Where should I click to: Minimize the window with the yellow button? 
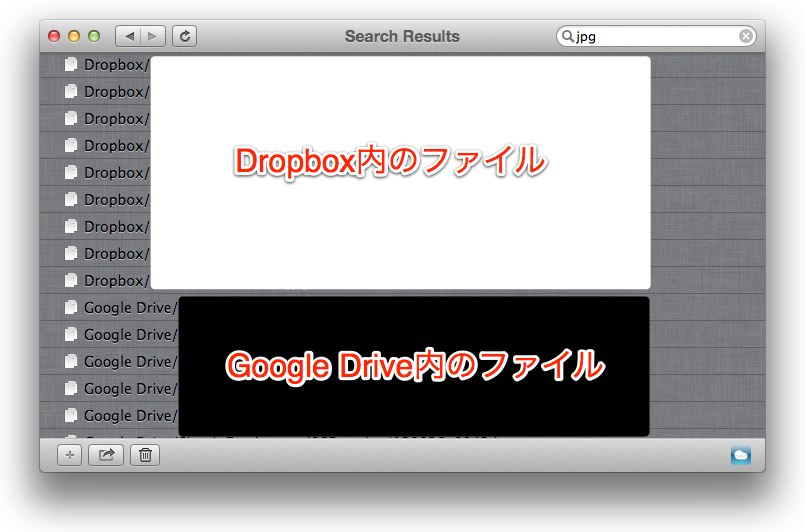(74, 36)
